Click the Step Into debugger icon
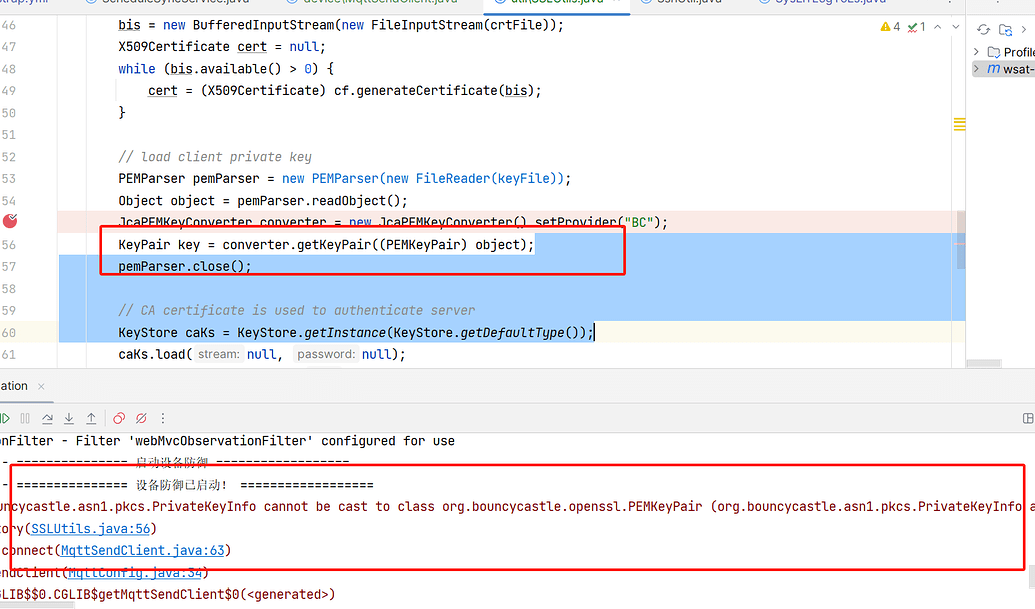Screen dimensions: 1035x609 [70, 418]
